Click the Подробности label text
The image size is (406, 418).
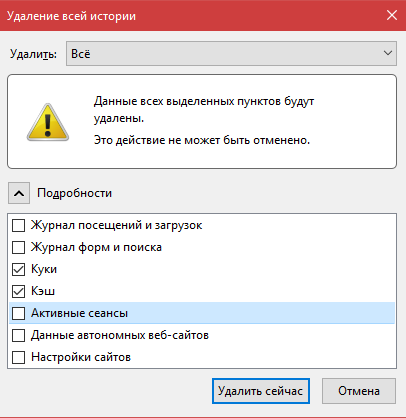74,193
